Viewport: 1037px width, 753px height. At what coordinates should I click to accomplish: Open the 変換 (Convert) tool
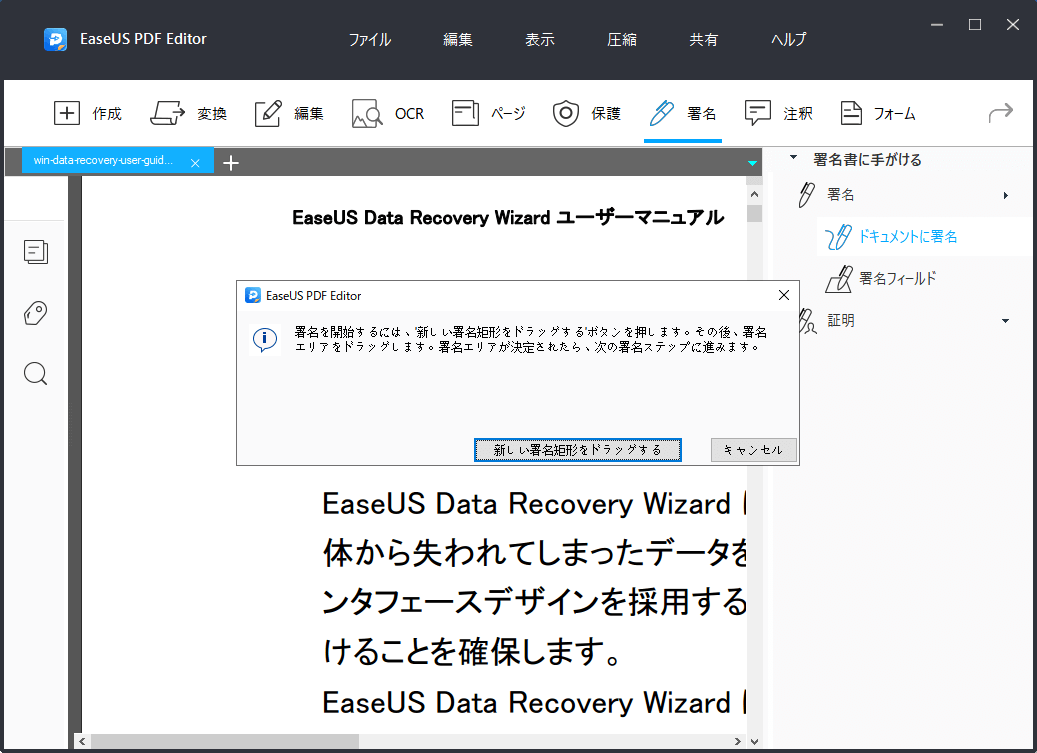(189, 113)
